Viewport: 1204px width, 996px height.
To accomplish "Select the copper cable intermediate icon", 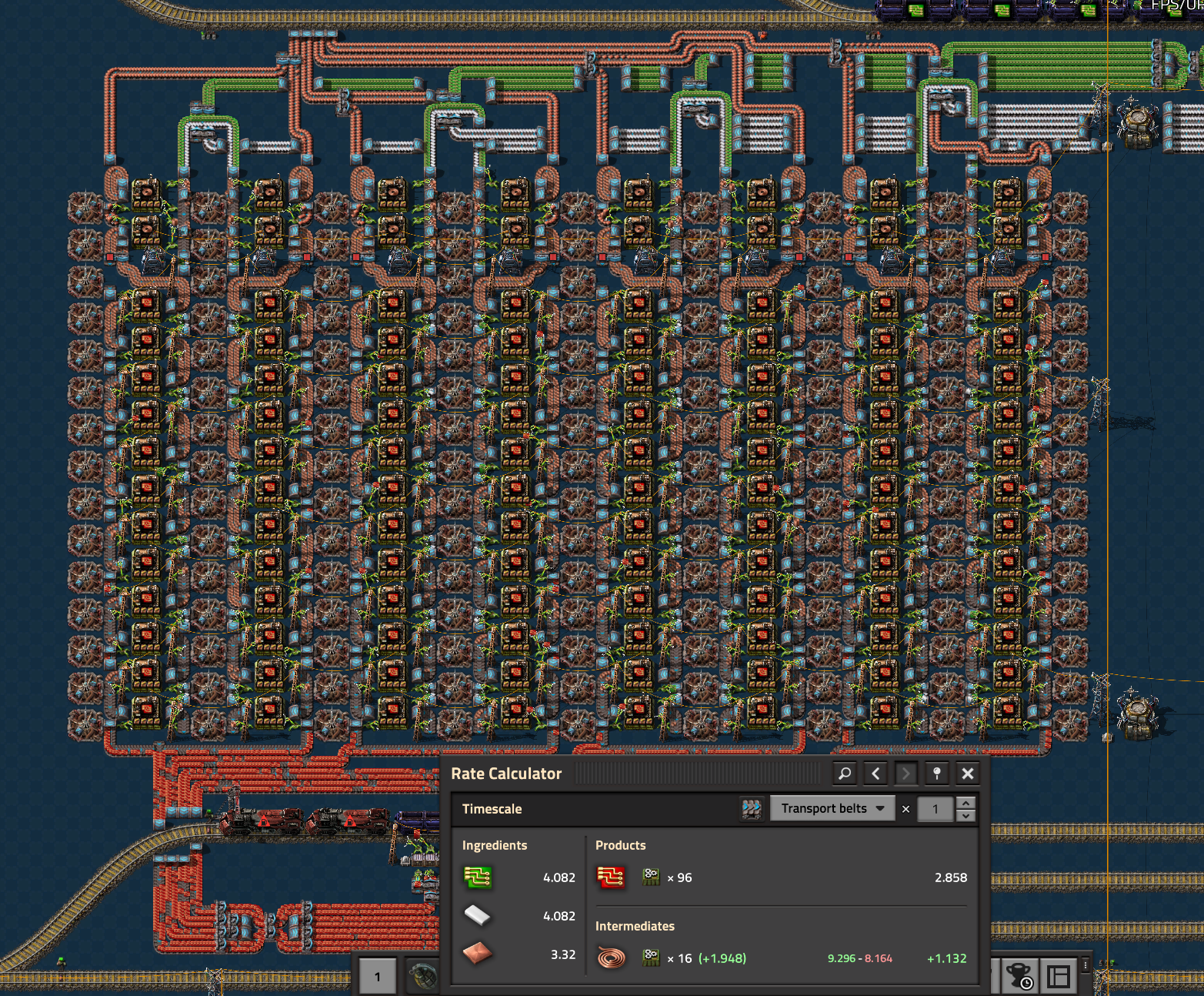I will pyautogui.click(x=611, y=958).
